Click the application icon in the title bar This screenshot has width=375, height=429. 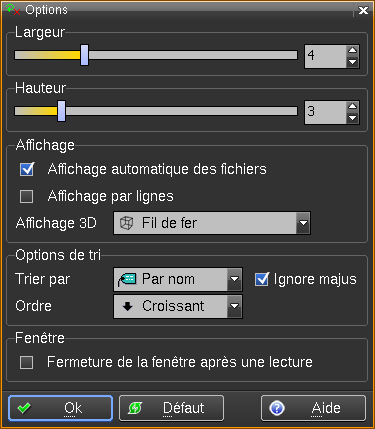click(13, 9)
